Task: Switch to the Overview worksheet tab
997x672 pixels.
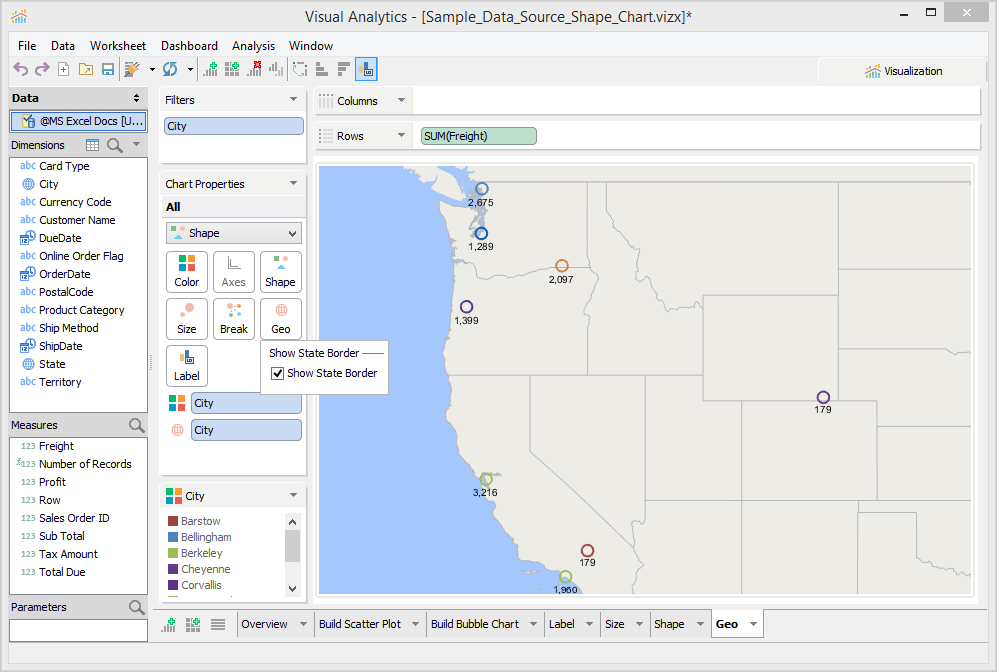Action: pos(265,624)
